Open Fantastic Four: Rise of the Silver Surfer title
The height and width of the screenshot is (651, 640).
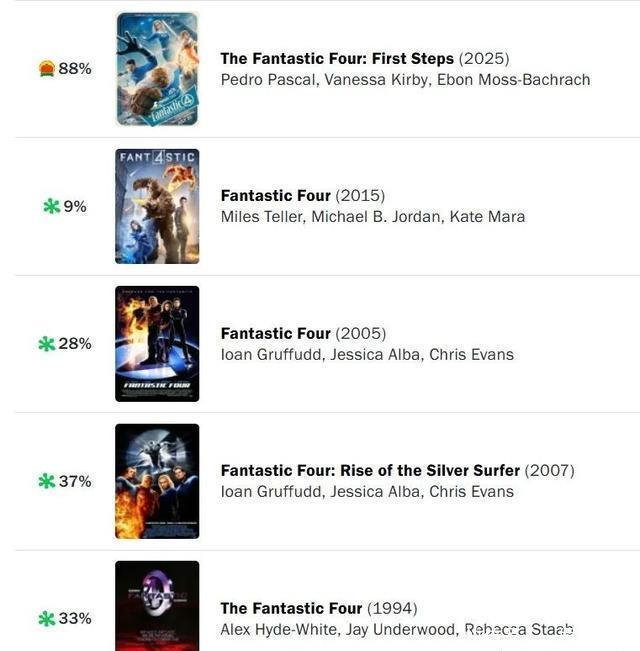[x=370, y=470]
